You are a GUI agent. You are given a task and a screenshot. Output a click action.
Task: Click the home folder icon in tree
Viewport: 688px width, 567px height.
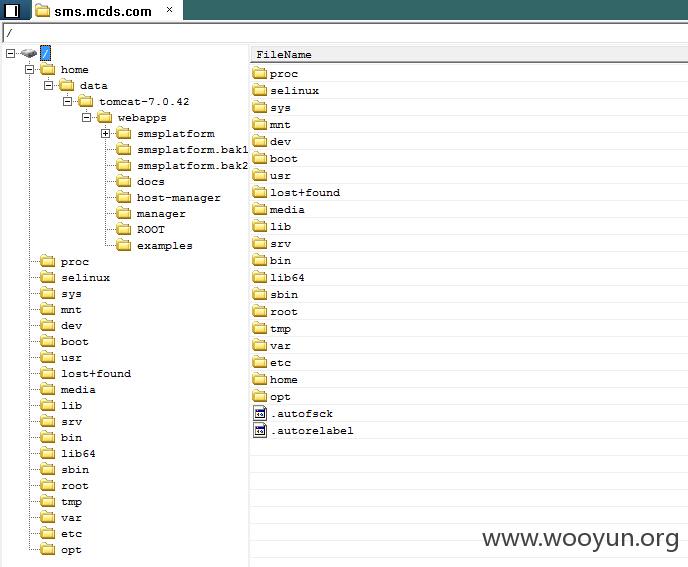pos(48,69)
